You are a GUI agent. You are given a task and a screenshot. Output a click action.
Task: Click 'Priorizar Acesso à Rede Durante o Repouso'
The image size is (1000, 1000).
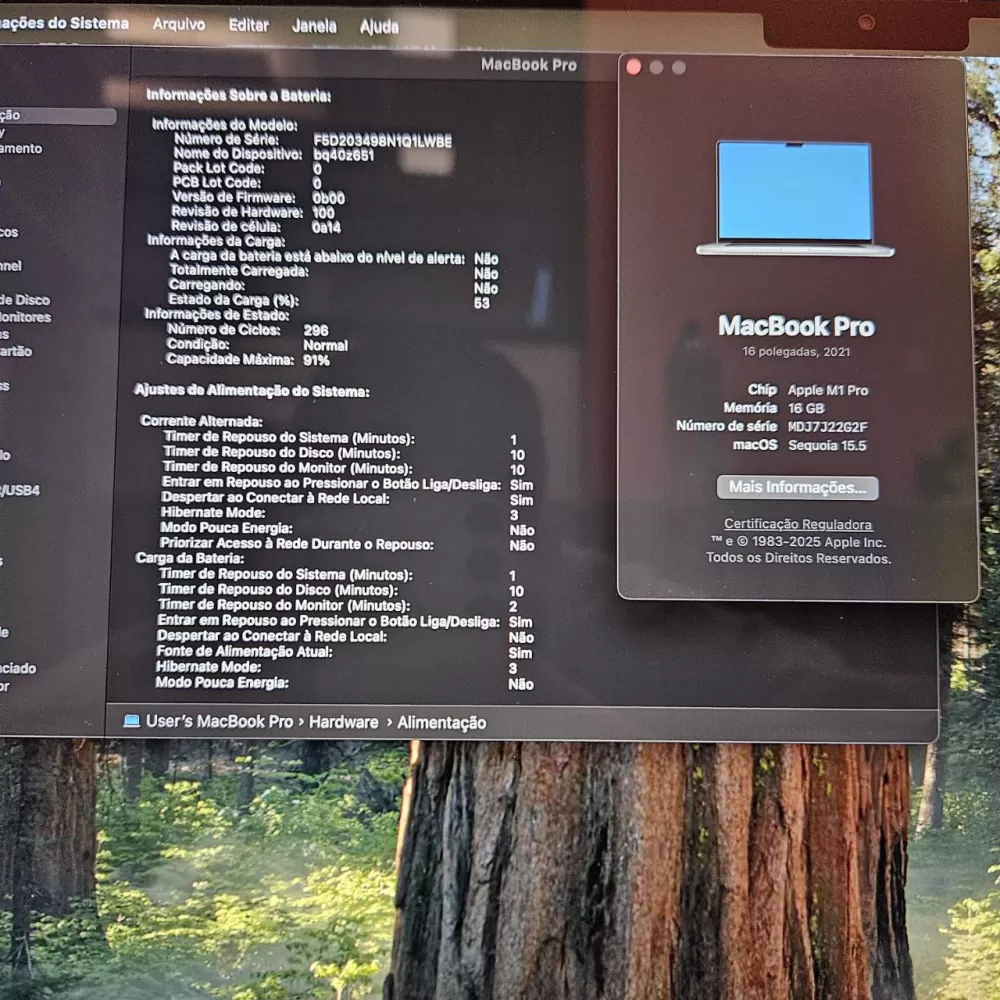pos(297,543)
